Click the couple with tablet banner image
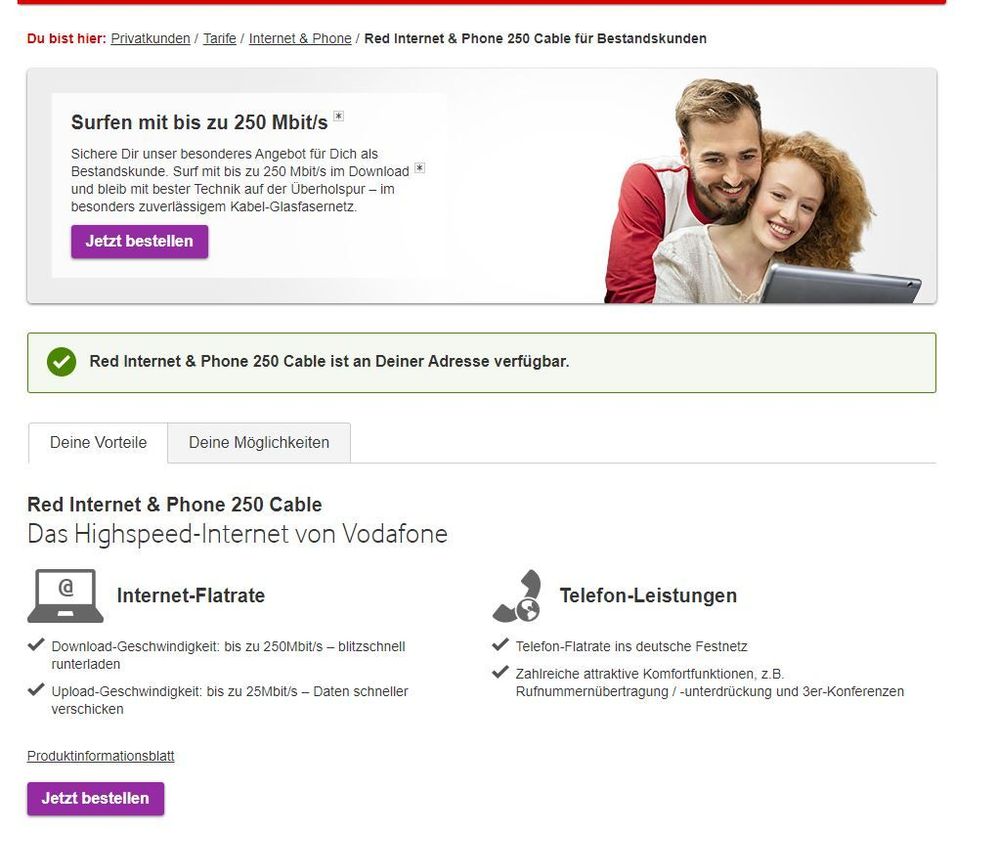This screenshot has height=842, width=998. (763, 191)
